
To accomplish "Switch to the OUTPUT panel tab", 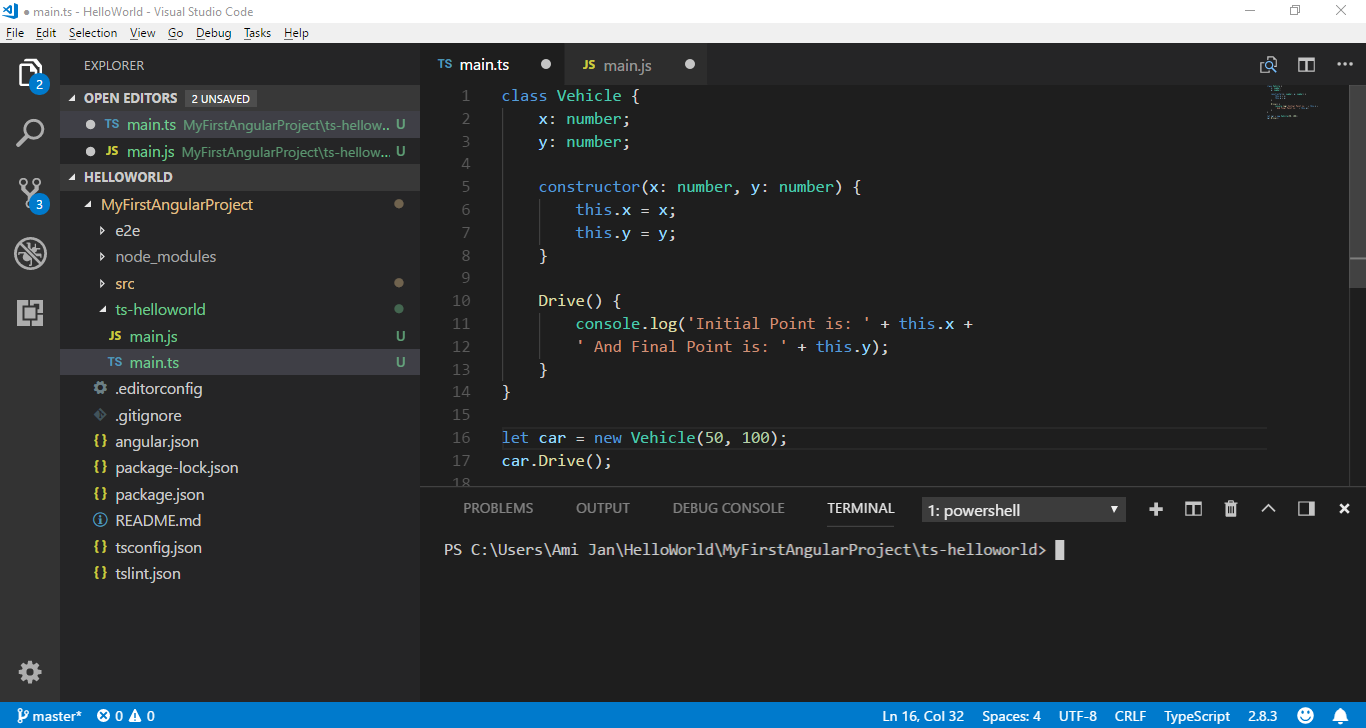I will point(603,508).
